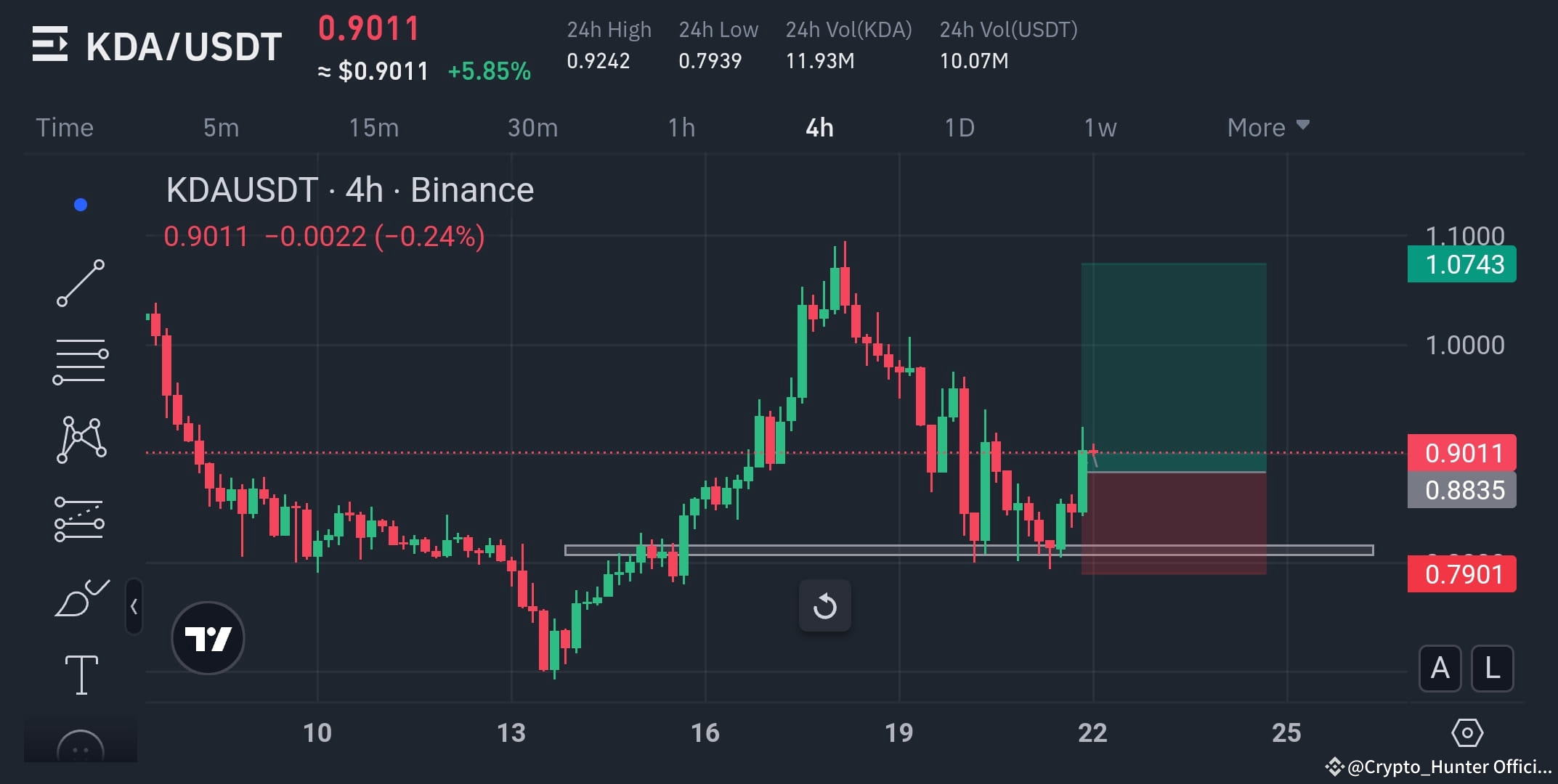Select the trend-based projection drawing tool
The width and height of the screenshot is (1558, 784).
click(78, 519)
